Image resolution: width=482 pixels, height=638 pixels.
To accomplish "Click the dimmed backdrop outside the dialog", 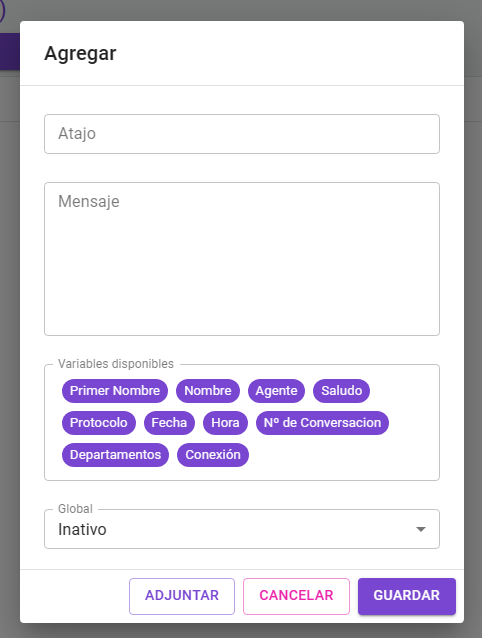I will [473, 326].
